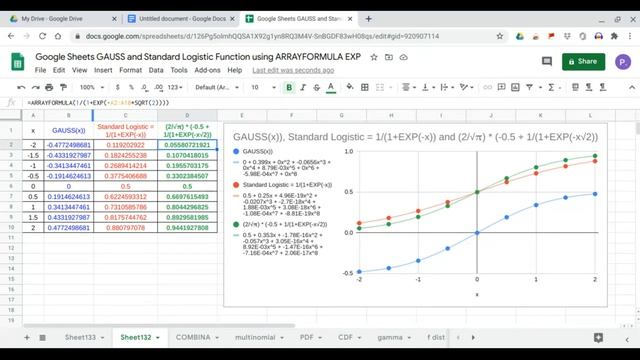Viewport: 640px width, 360px height.
Task: Bookmark page with star icon
Action: click(500, 36)
